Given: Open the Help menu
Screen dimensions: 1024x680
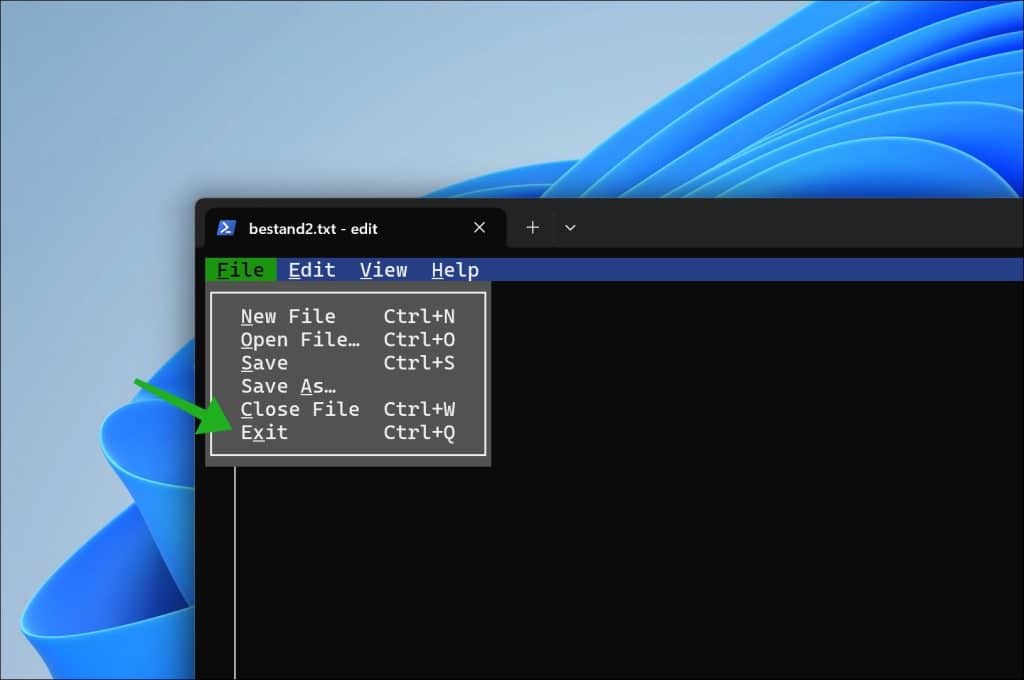Looking at the screenshot, I should (x=455, y=270).
